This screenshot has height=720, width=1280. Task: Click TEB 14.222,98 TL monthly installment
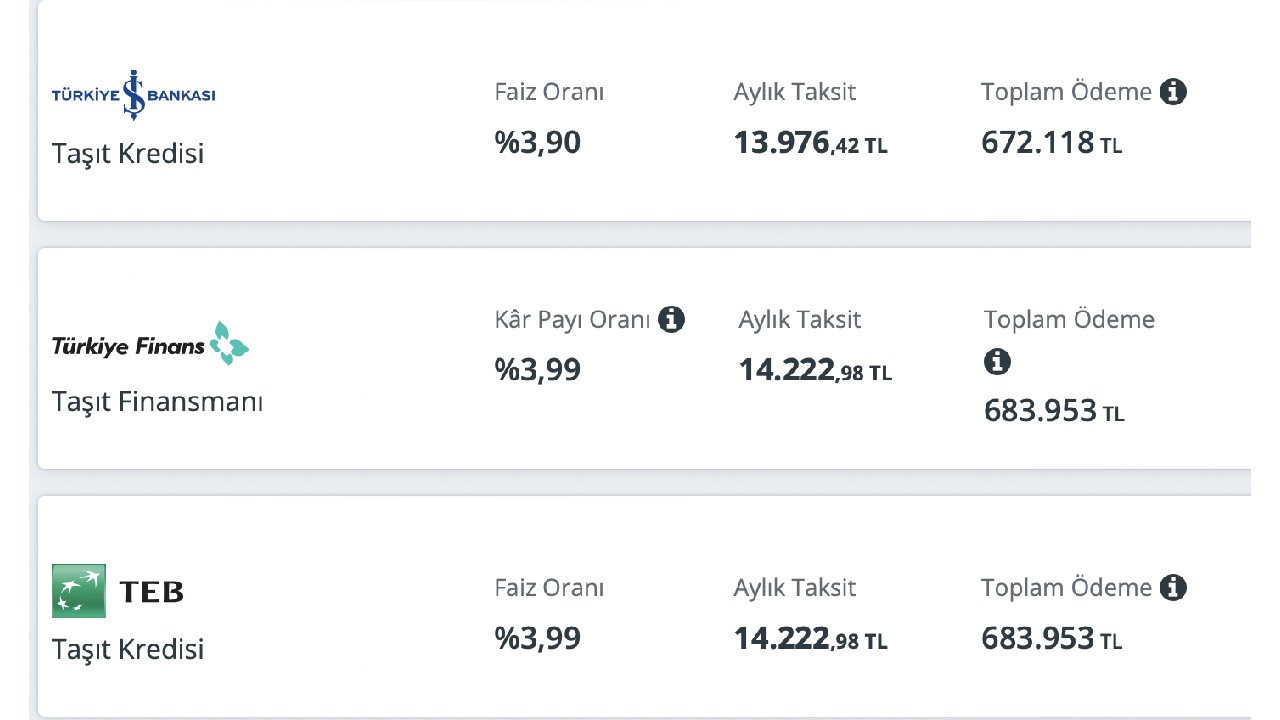point(810,639)
